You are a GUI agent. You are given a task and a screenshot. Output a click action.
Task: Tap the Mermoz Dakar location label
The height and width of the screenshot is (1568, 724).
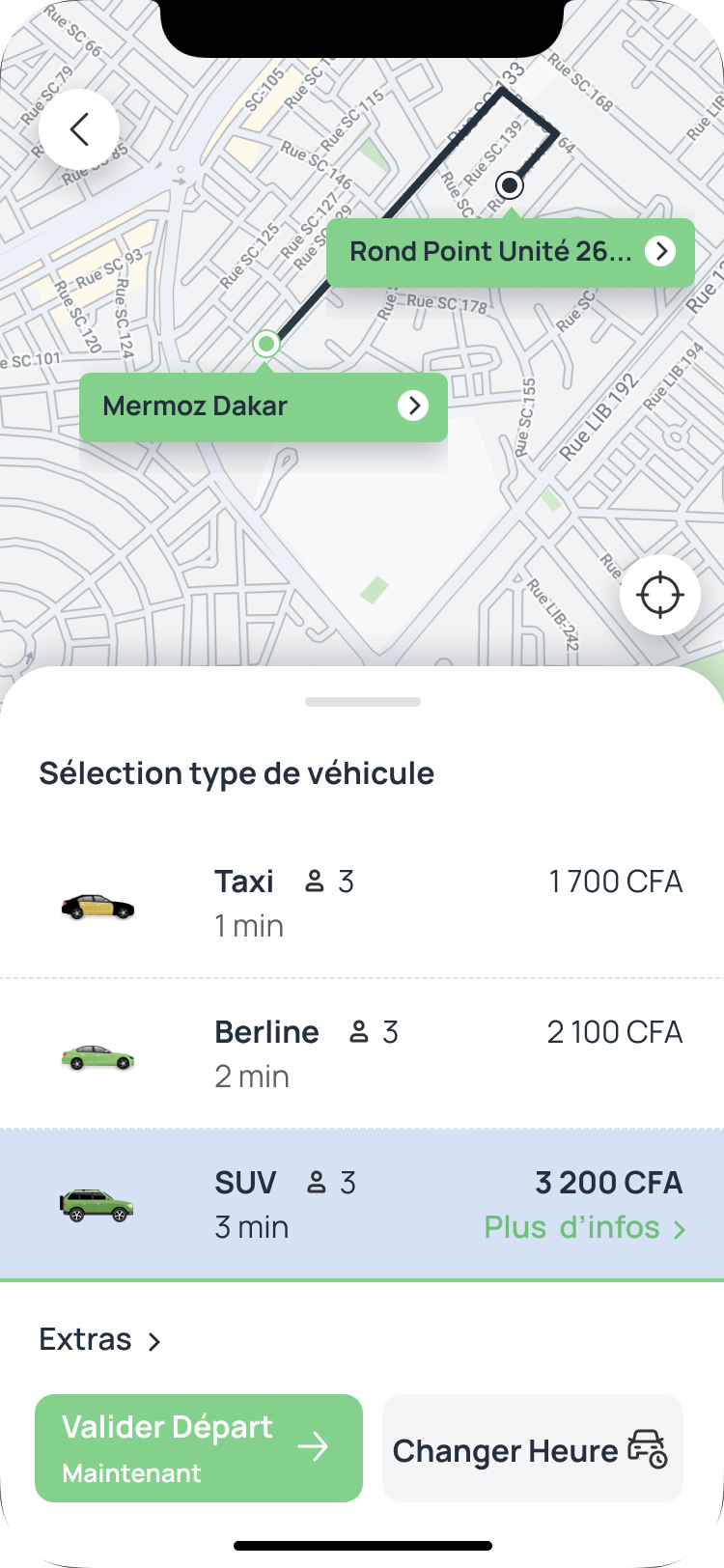[x=195, y=406]
